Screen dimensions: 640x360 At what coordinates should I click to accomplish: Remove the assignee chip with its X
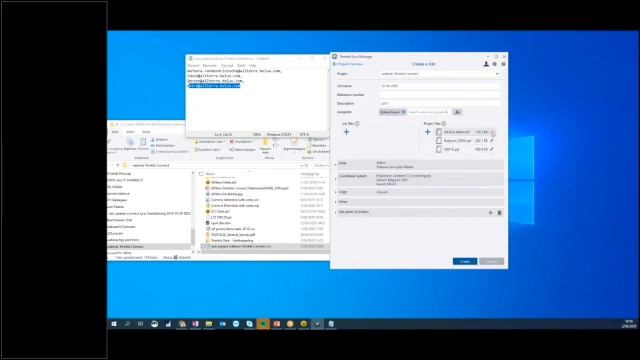[403, 112]
